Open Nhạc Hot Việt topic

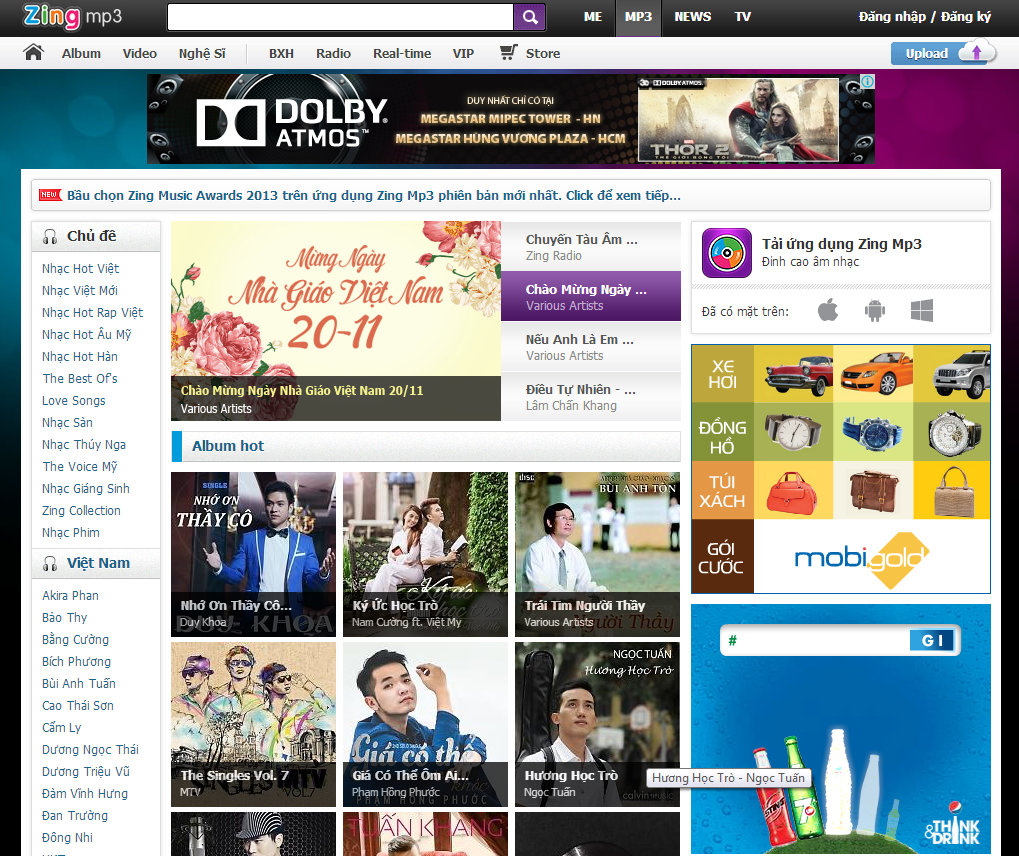81,268
